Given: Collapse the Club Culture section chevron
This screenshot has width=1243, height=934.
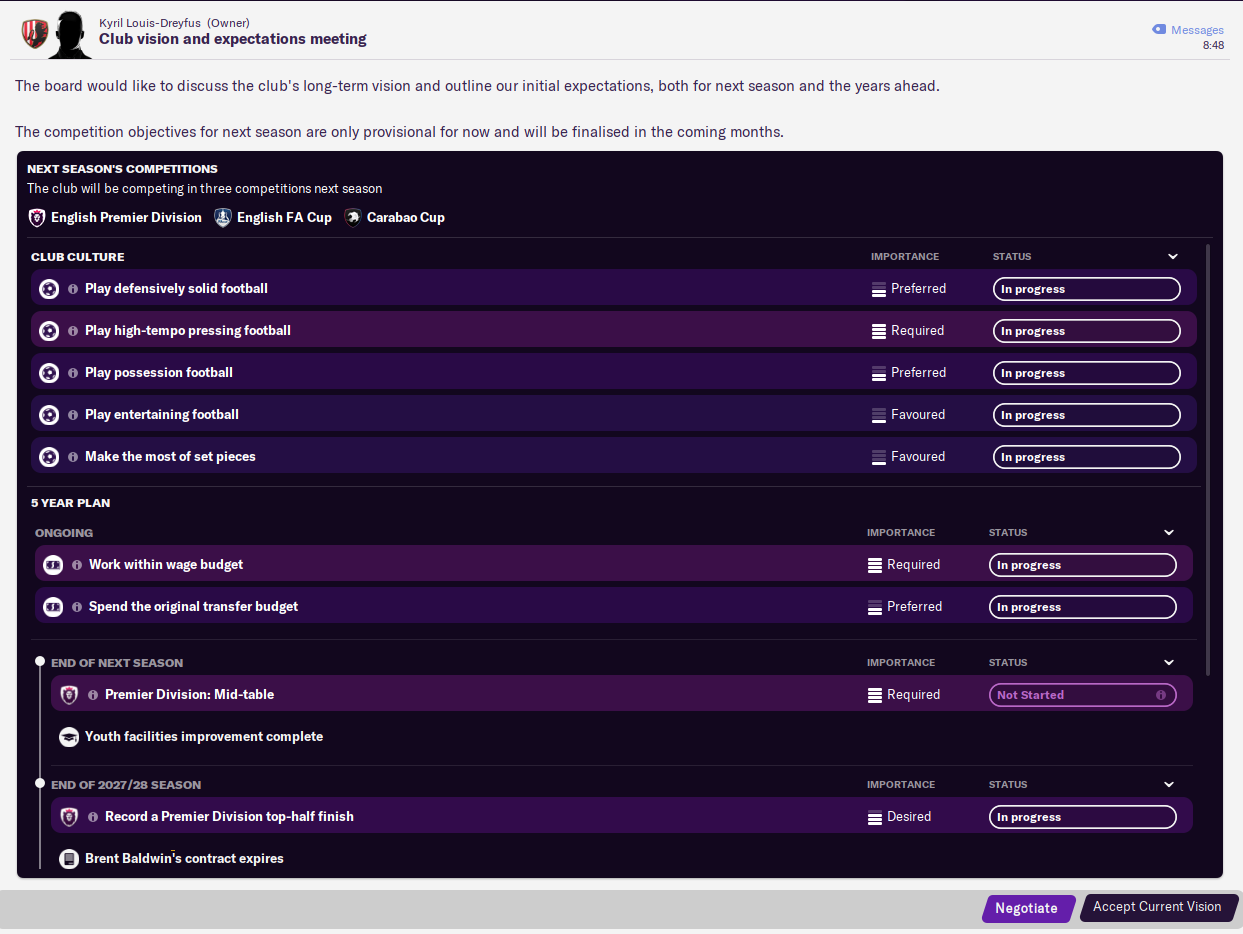Looking at the screenshot, I should [1173, 257].
